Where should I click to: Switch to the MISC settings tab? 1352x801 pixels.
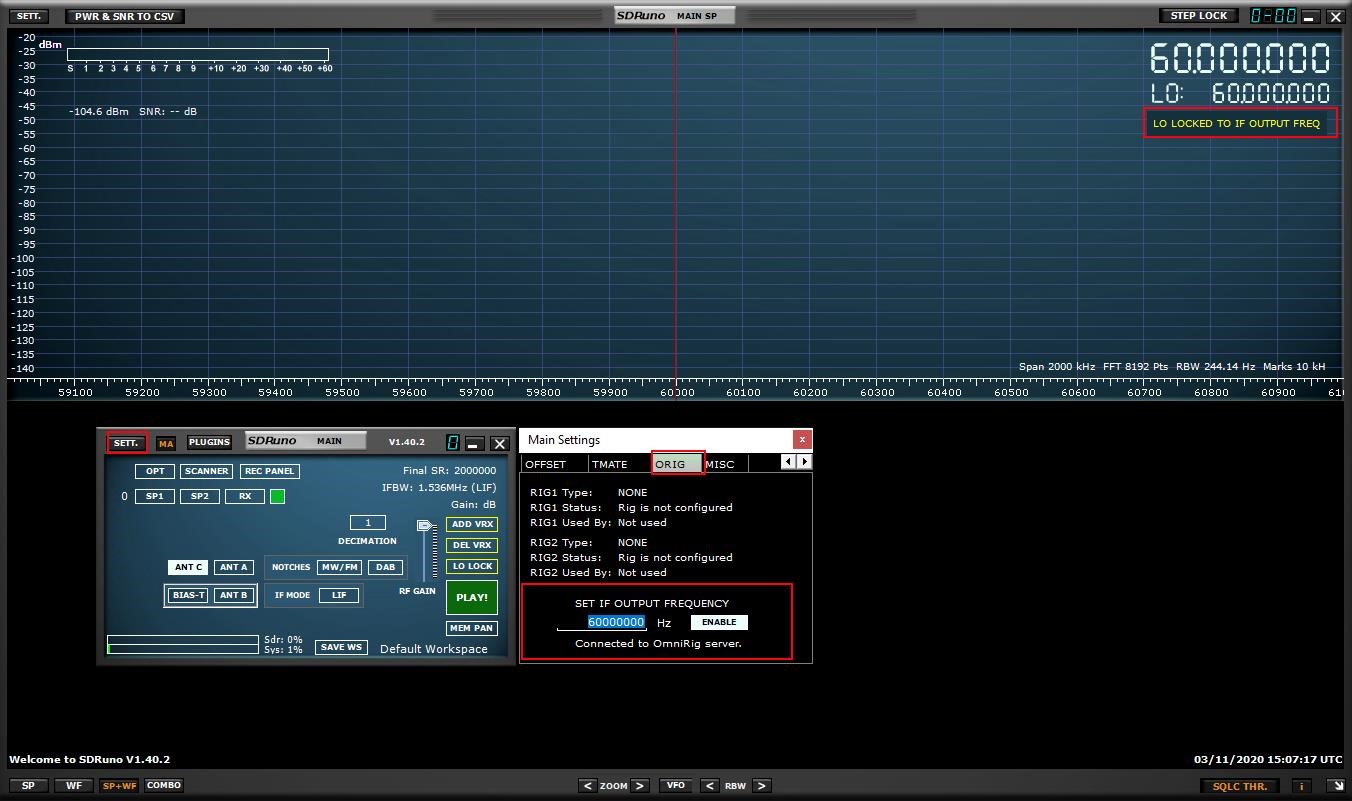point(720,464)
